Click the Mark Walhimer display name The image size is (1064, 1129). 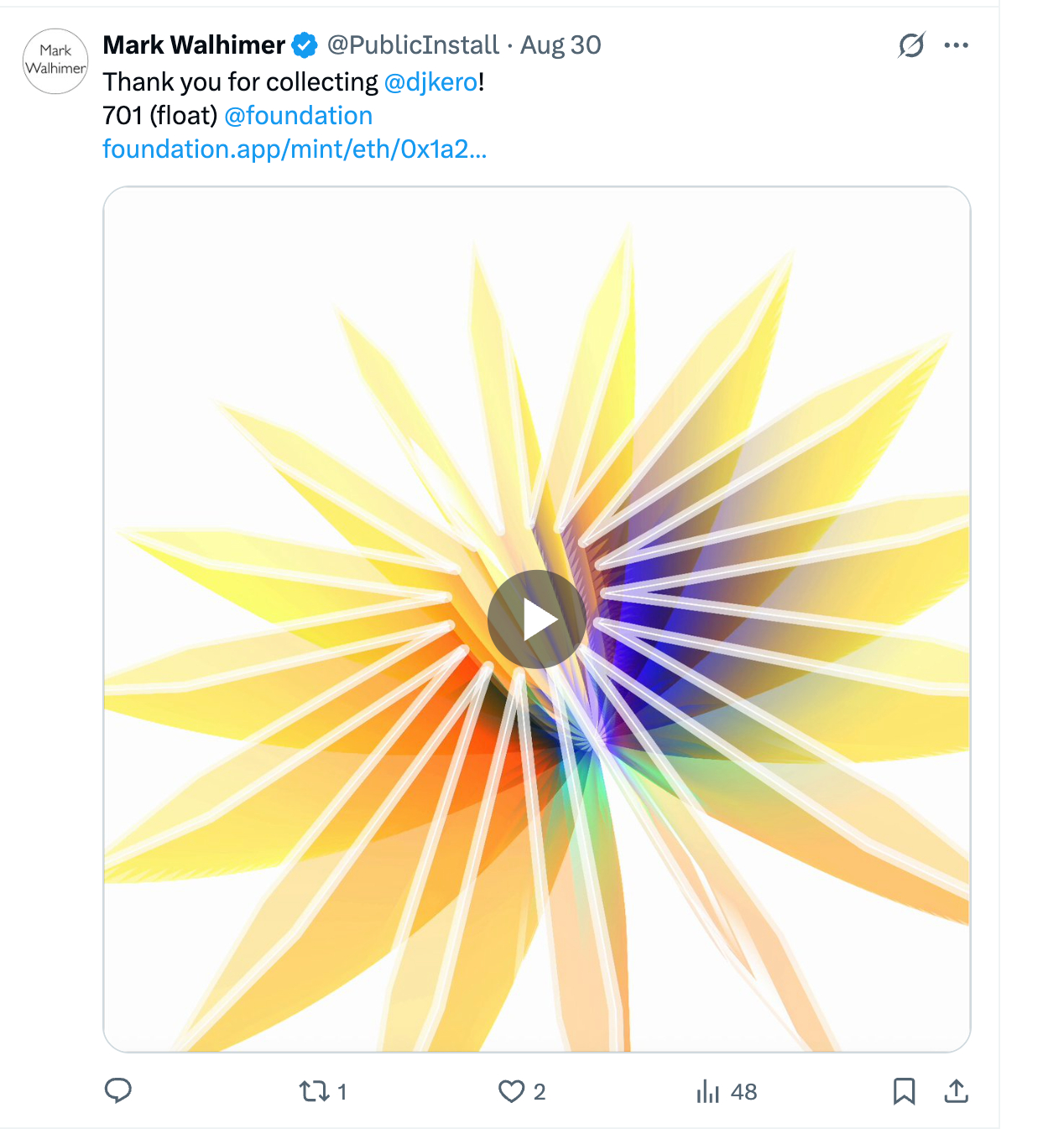pos(194,45)
